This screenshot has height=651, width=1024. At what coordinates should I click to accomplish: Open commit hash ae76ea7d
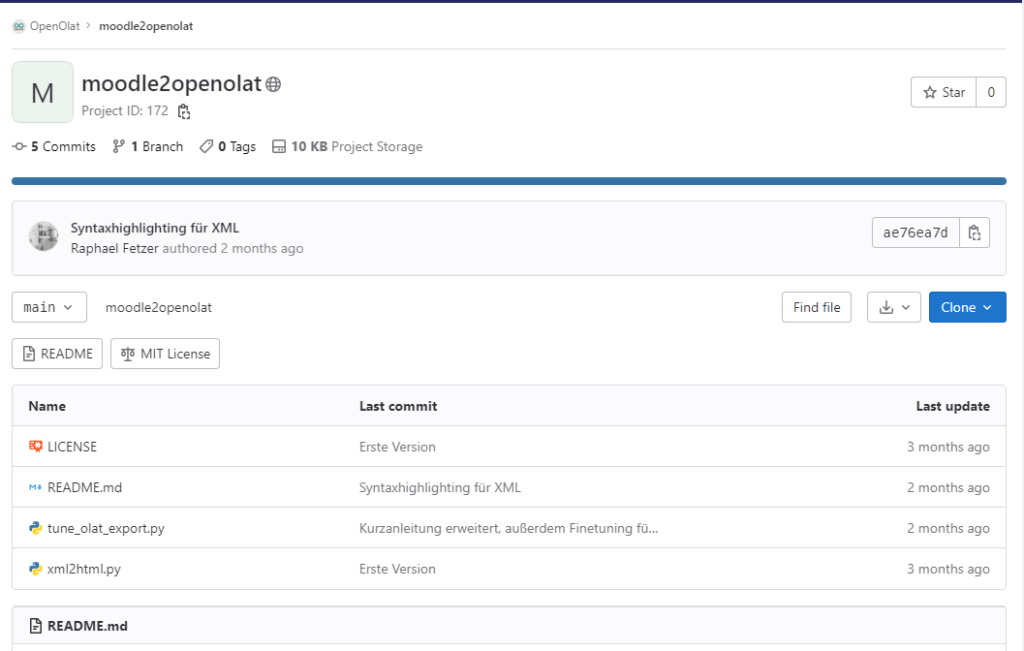(916, 232)
